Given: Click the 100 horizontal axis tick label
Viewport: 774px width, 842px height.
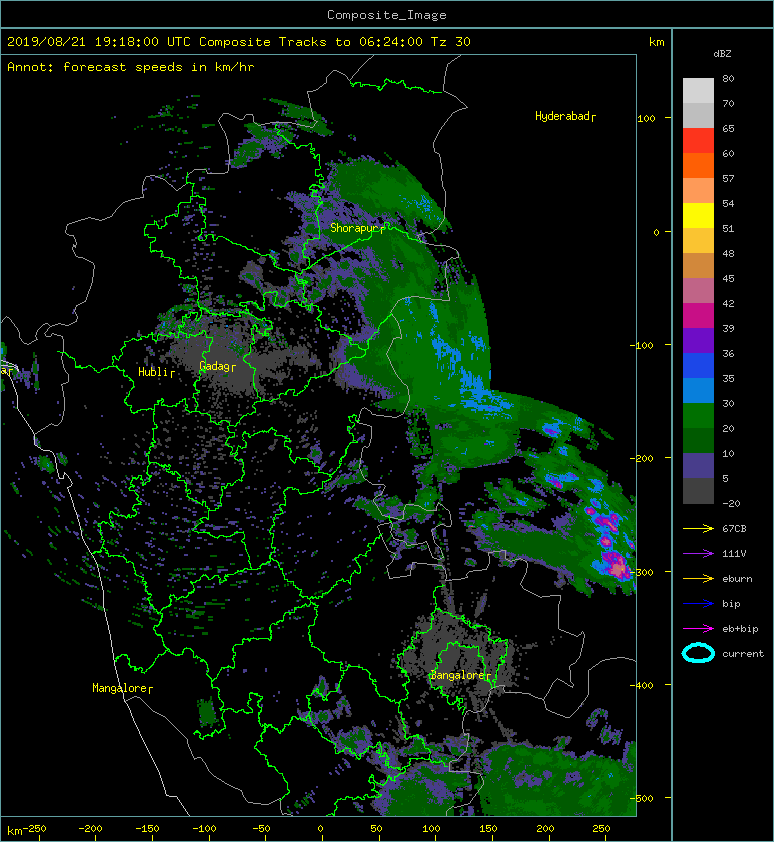Looking at the screenshot, I should tap(431, 829).
